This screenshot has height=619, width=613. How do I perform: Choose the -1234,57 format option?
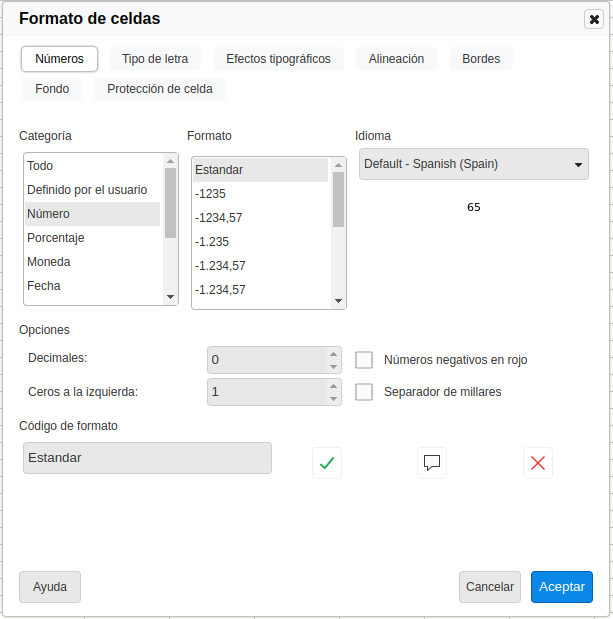pos(219,218)
